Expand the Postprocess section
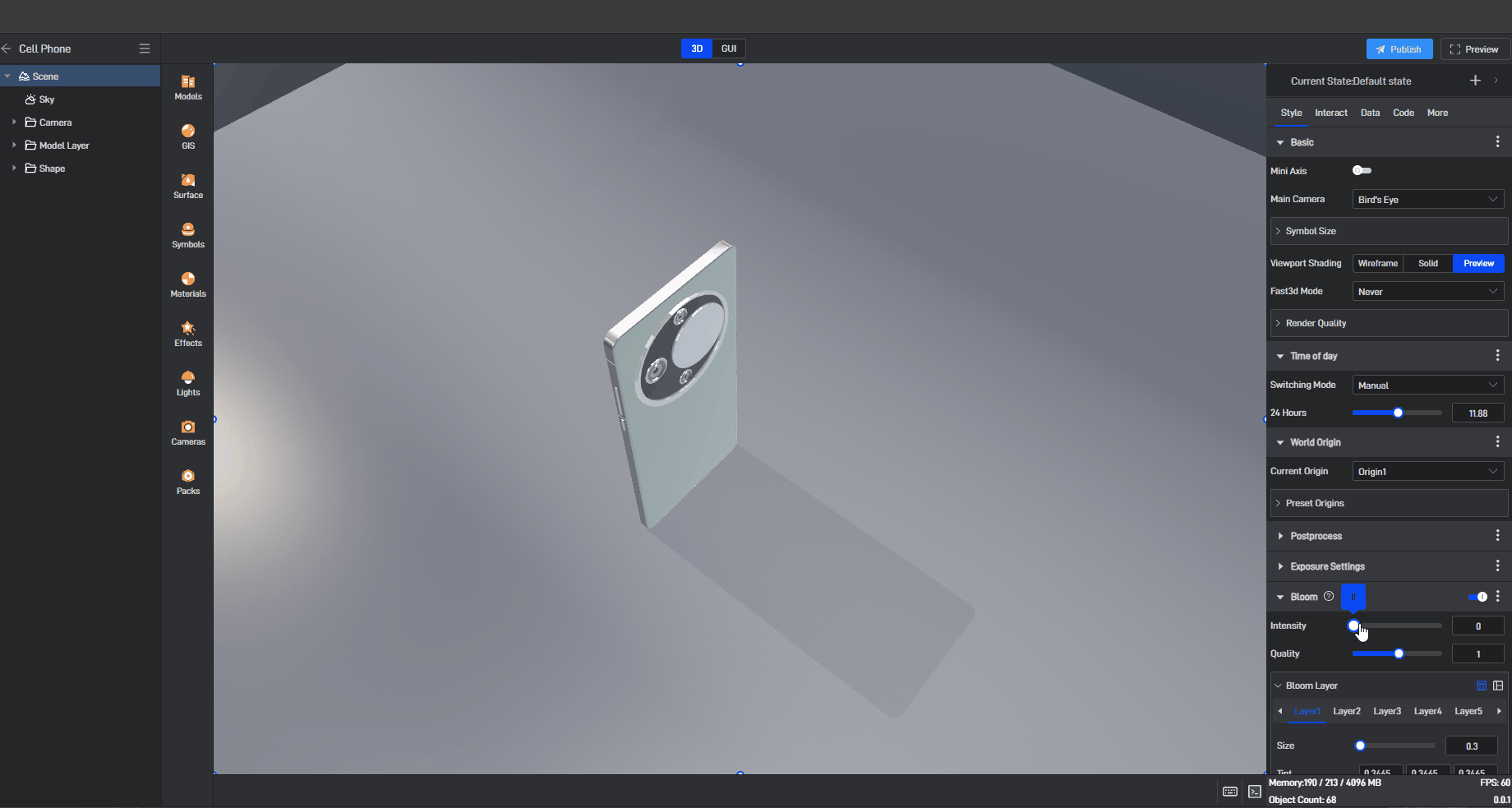 point(1280,536)
